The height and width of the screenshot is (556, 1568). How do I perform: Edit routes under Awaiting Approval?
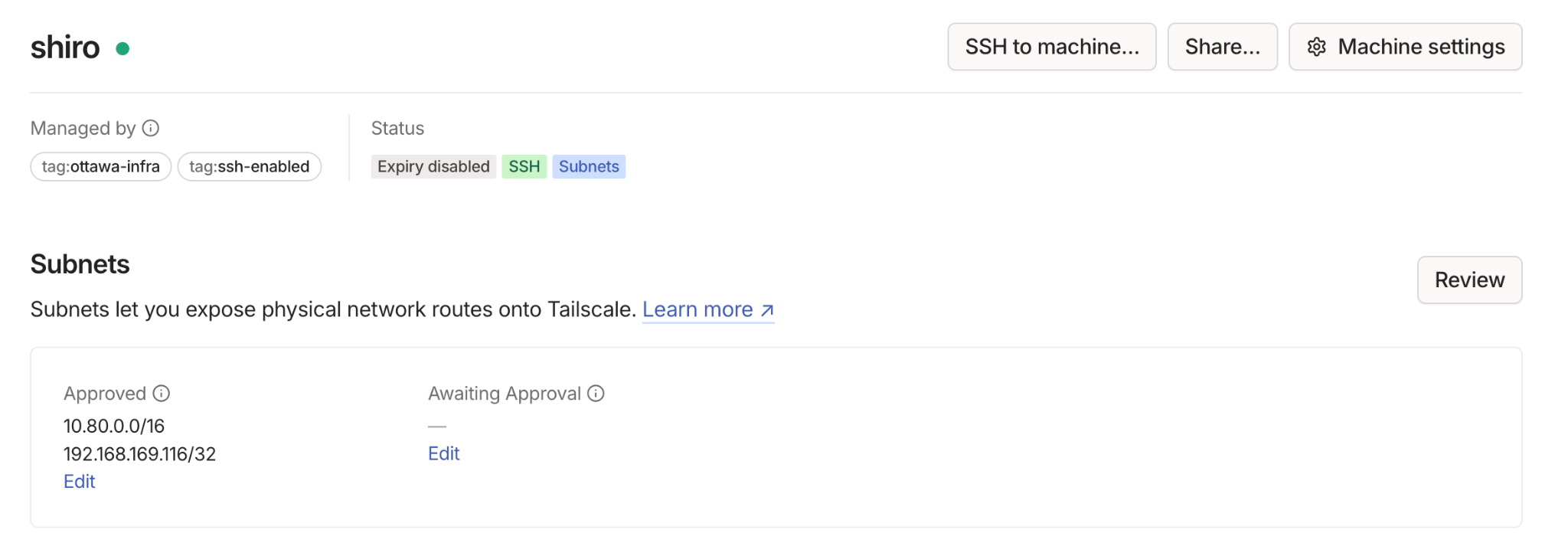[443, 453]
